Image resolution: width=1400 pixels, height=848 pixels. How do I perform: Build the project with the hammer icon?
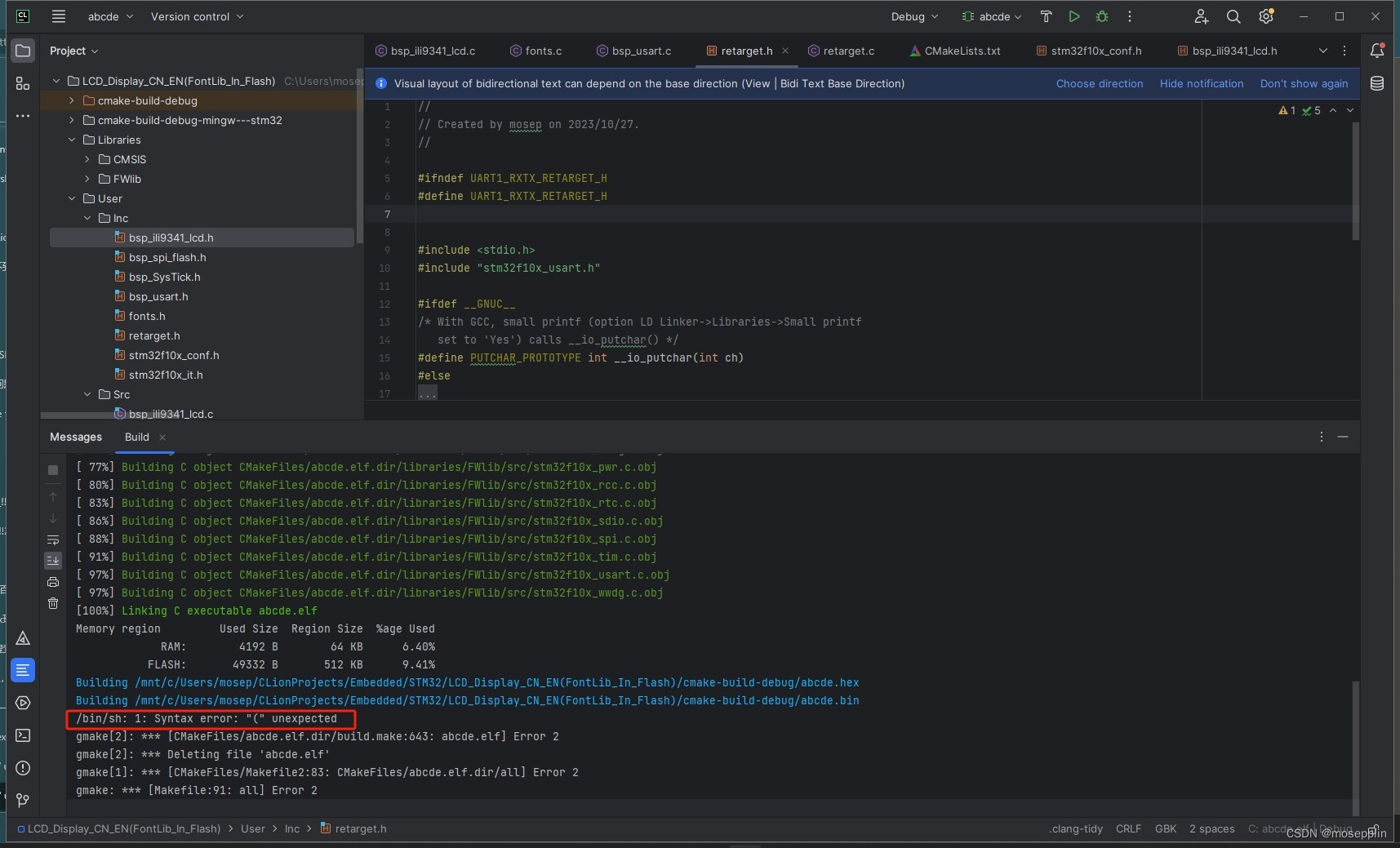(x=1047, y=16)
